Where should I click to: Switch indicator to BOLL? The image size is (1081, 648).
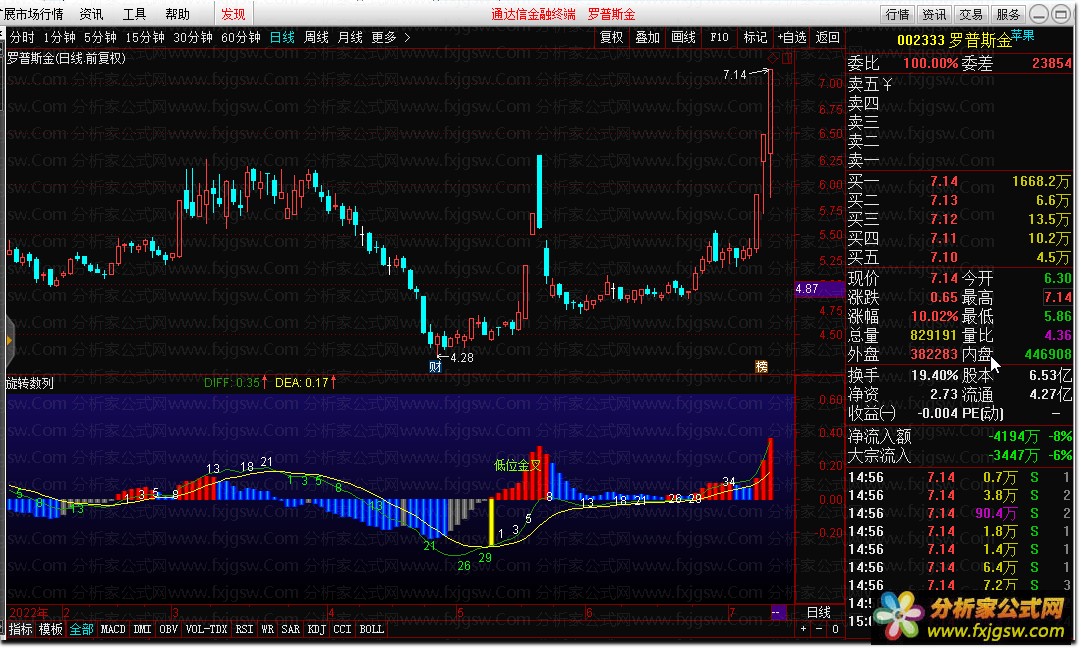pyautogui.click(x=372, y=629)
